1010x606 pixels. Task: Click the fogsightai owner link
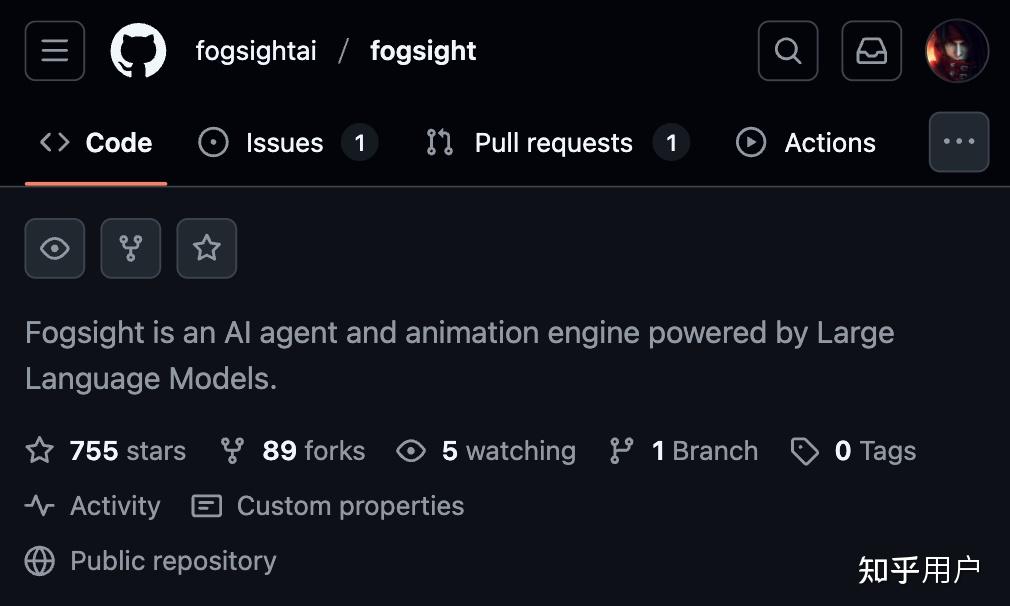click(x=256, y=51)
